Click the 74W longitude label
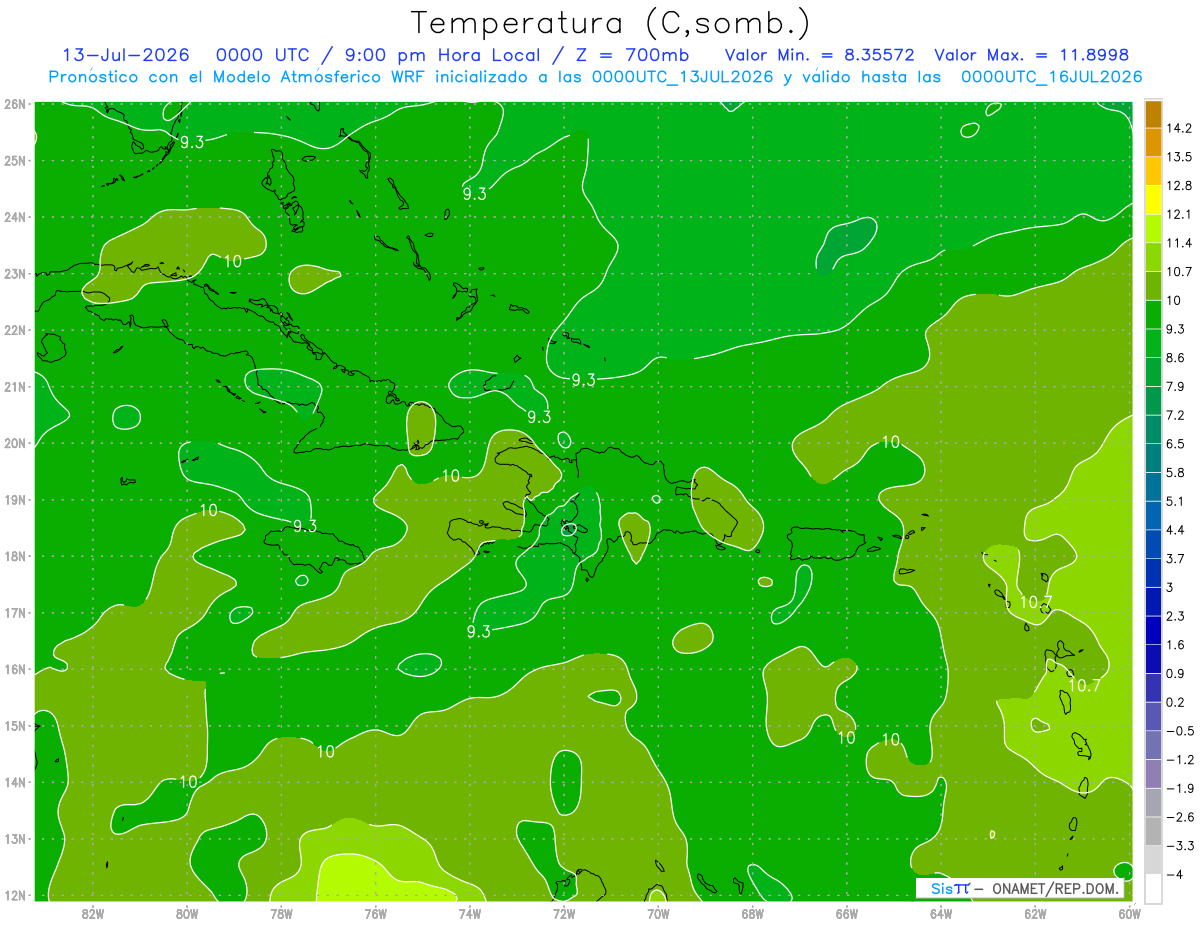 [x=470, y=913]
